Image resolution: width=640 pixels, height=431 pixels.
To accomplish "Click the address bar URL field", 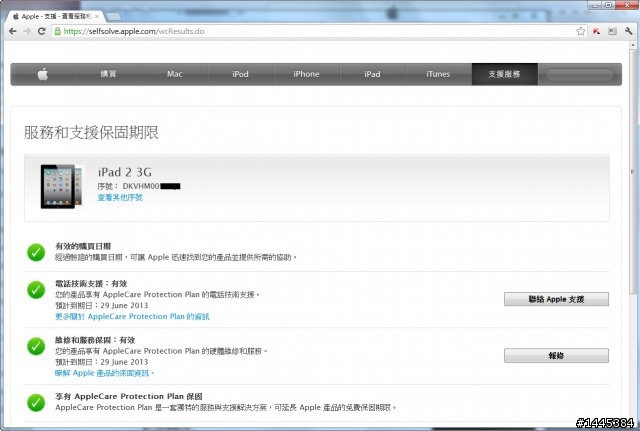I will coord(318,31).
